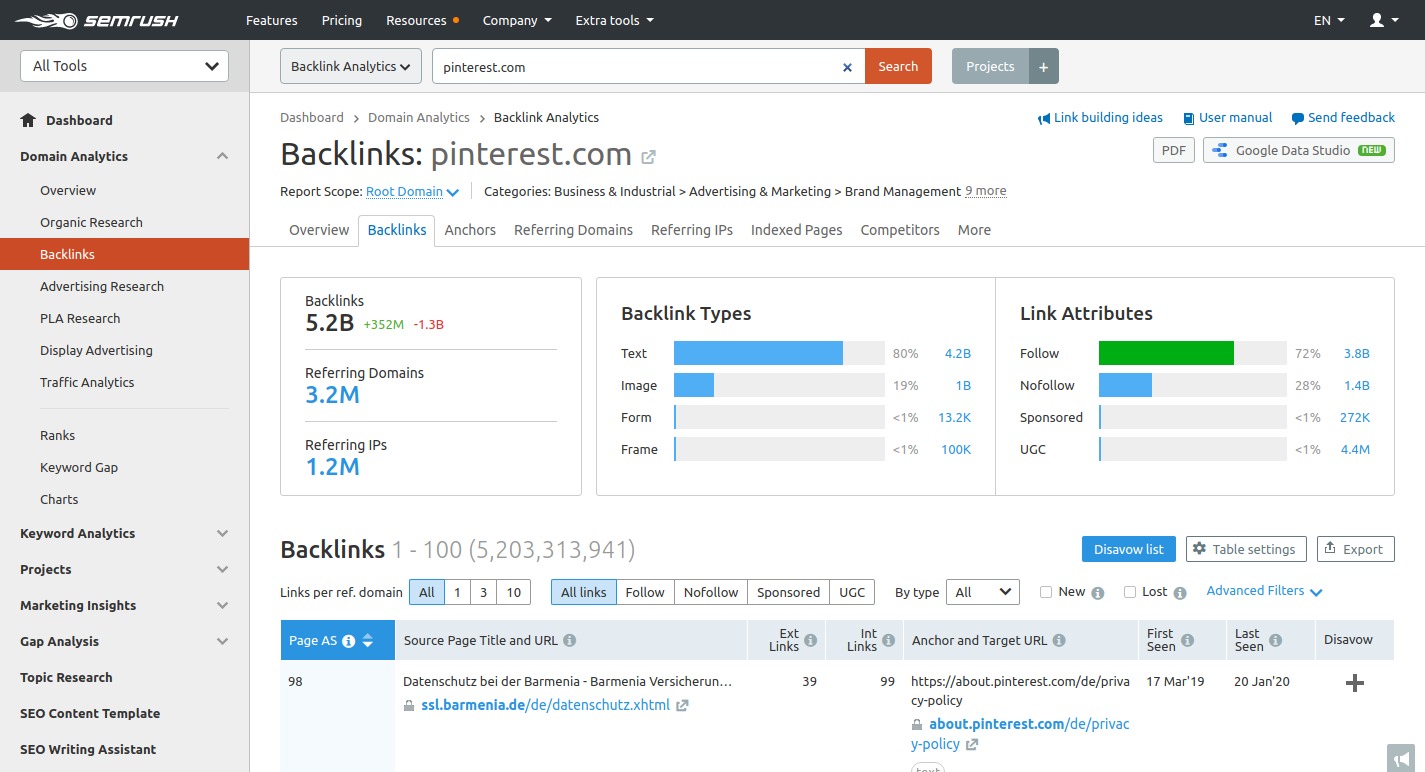Screen dimensions: 1425x772
Task: Click the Referring Domains 3.2M value
Action: pyautogui.click(x=332, y=395)
